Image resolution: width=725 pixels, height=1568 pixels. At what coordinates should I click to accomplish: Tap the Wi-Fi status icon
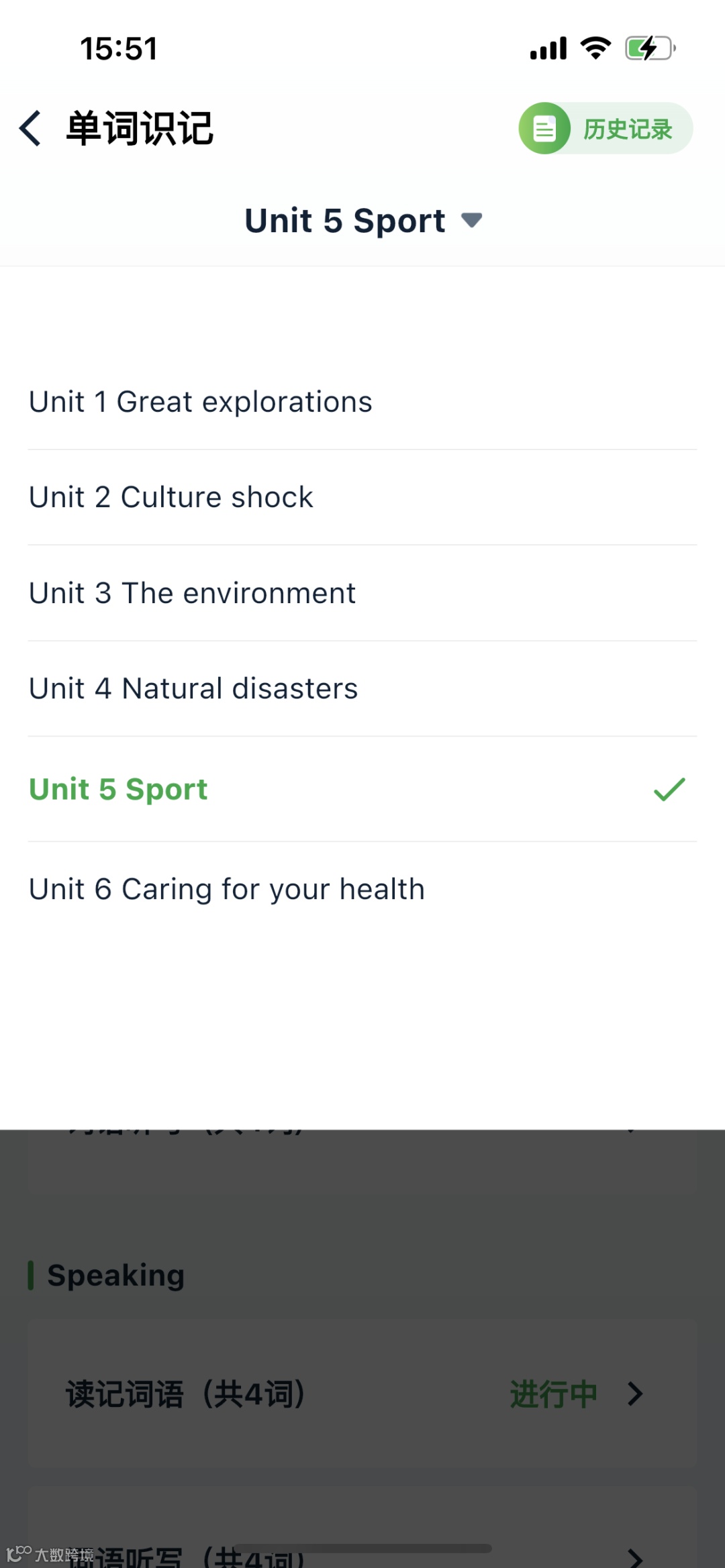tap(595, 48)
